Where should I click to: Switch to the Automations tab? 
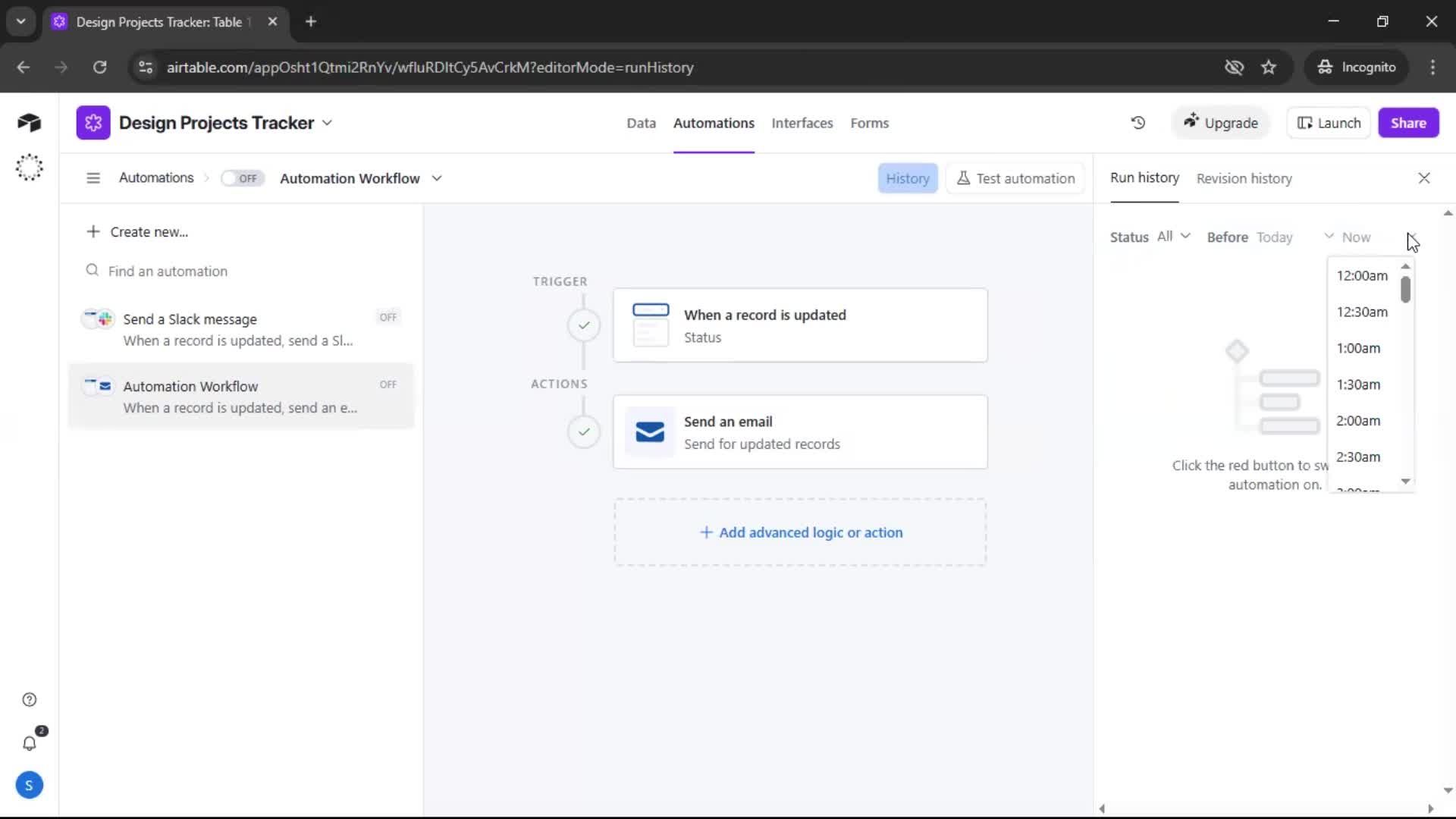(714, 123)
